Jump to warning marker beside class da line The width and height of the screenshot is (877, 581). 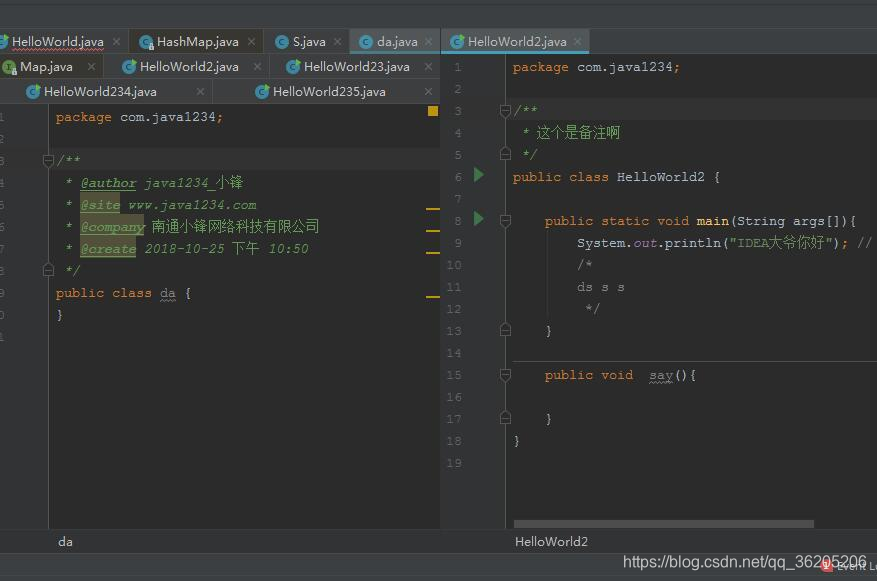tap(432, 297)
